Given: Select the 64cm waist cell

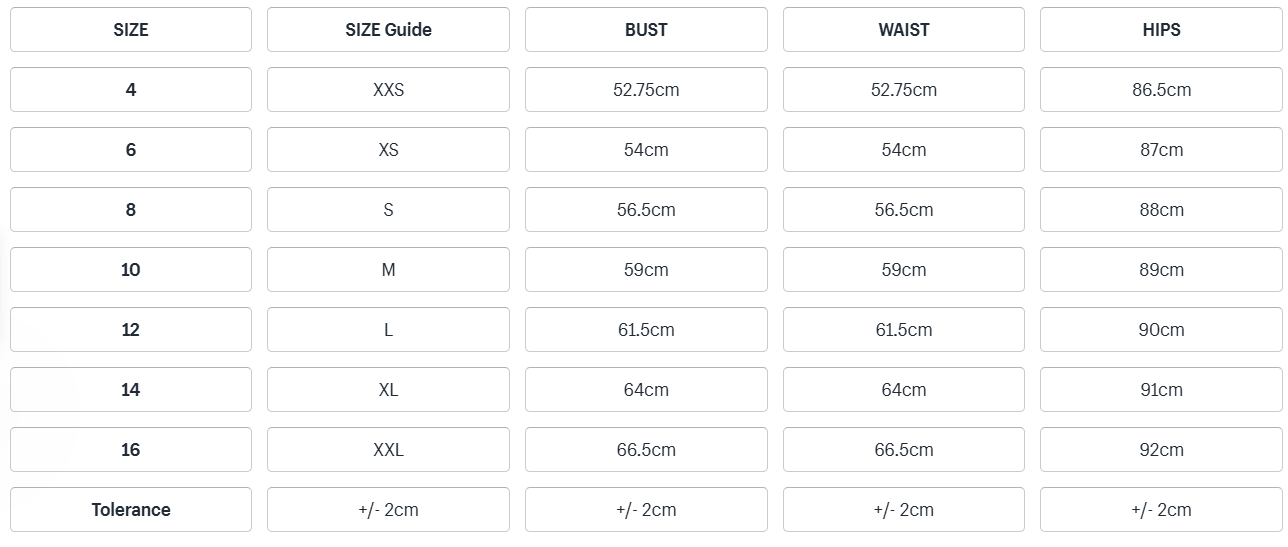Looking at the screenshot, I should (904, 390).
